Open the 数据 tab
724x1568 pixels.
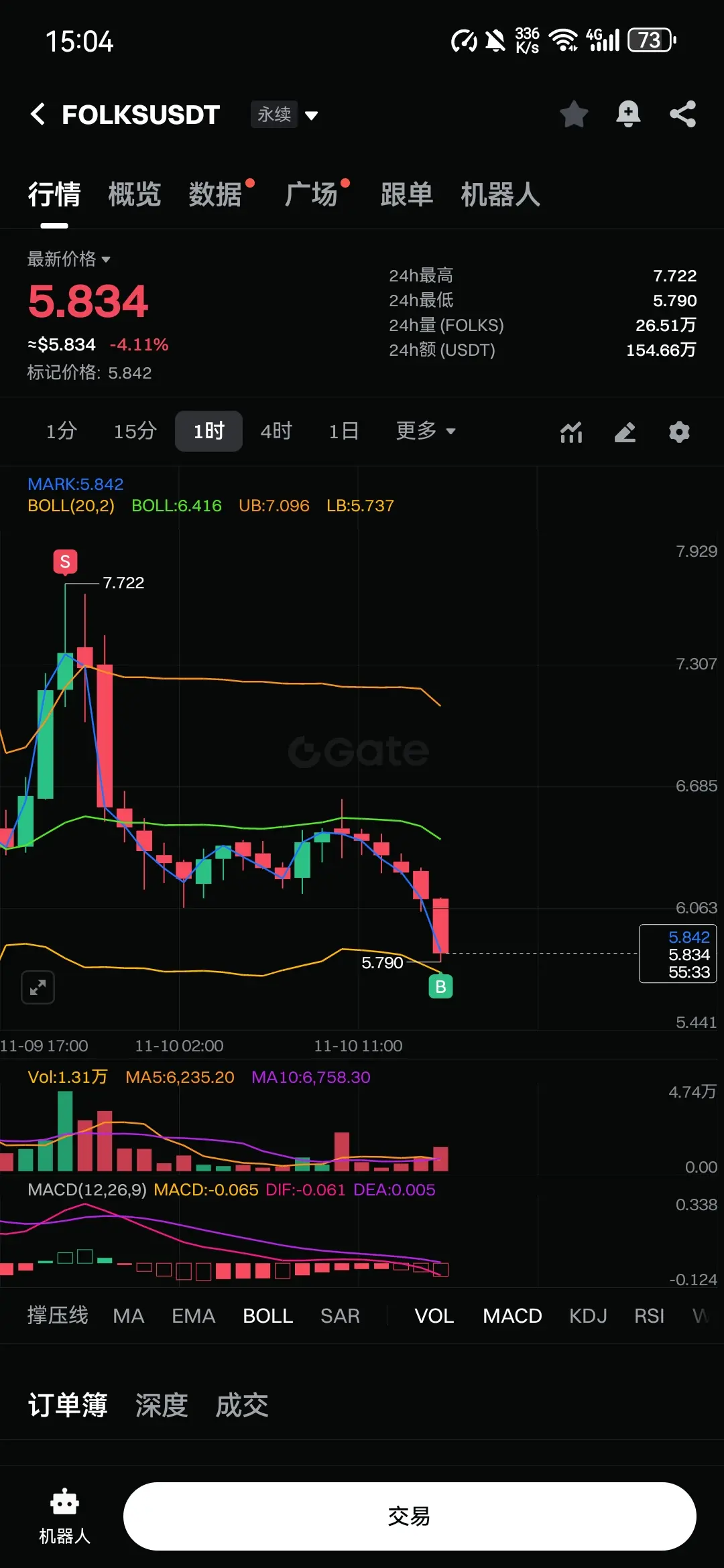(215, 194)
